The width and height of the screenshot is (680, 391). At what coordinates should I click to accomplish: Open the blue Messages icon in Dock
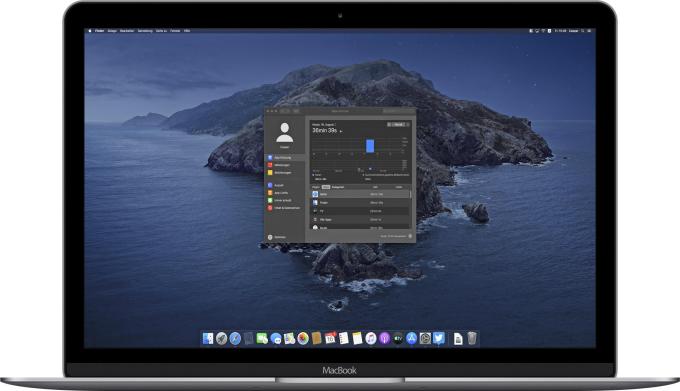tap(276, 338)
